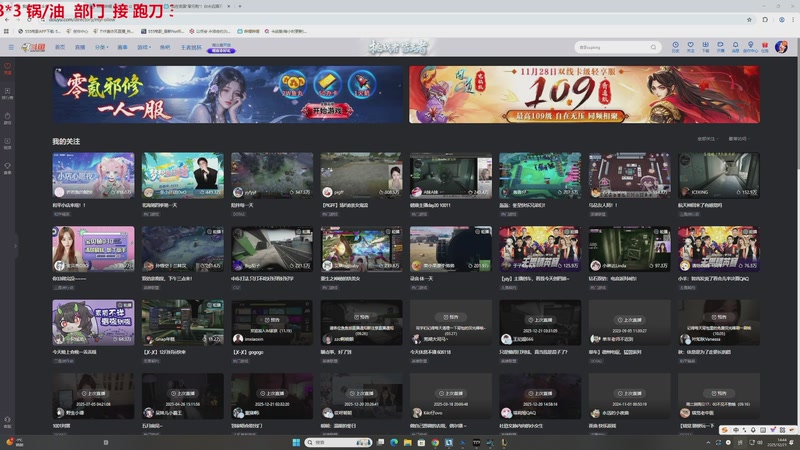This screenshot has width=800, height=450.
Task: Open the 鱼吧 nav tab
Action: pos(165,47)
